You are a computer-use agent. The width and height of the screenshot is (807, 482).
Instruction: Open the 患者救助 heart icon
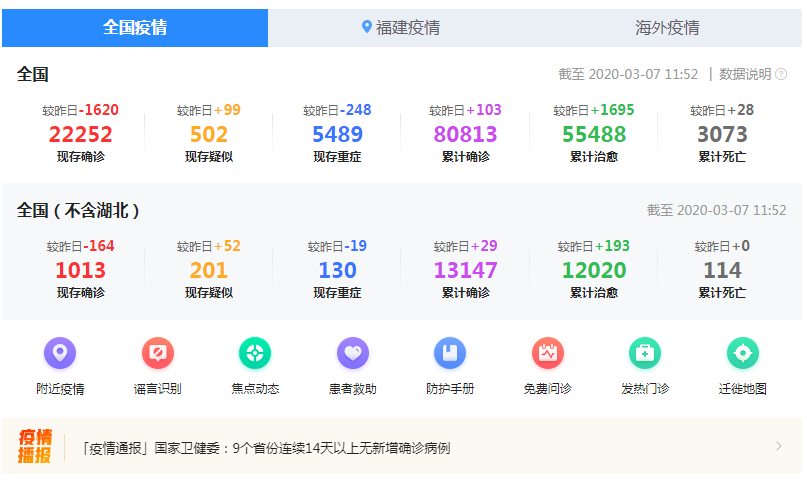tap(353, 353)
